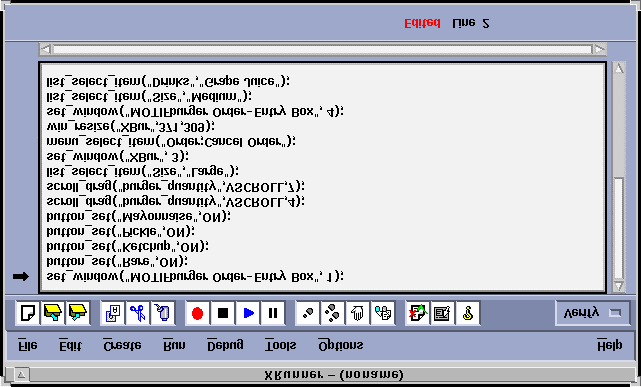Click the XRunner - (noname) title bar
641x387 pixels.
point(334,375)
